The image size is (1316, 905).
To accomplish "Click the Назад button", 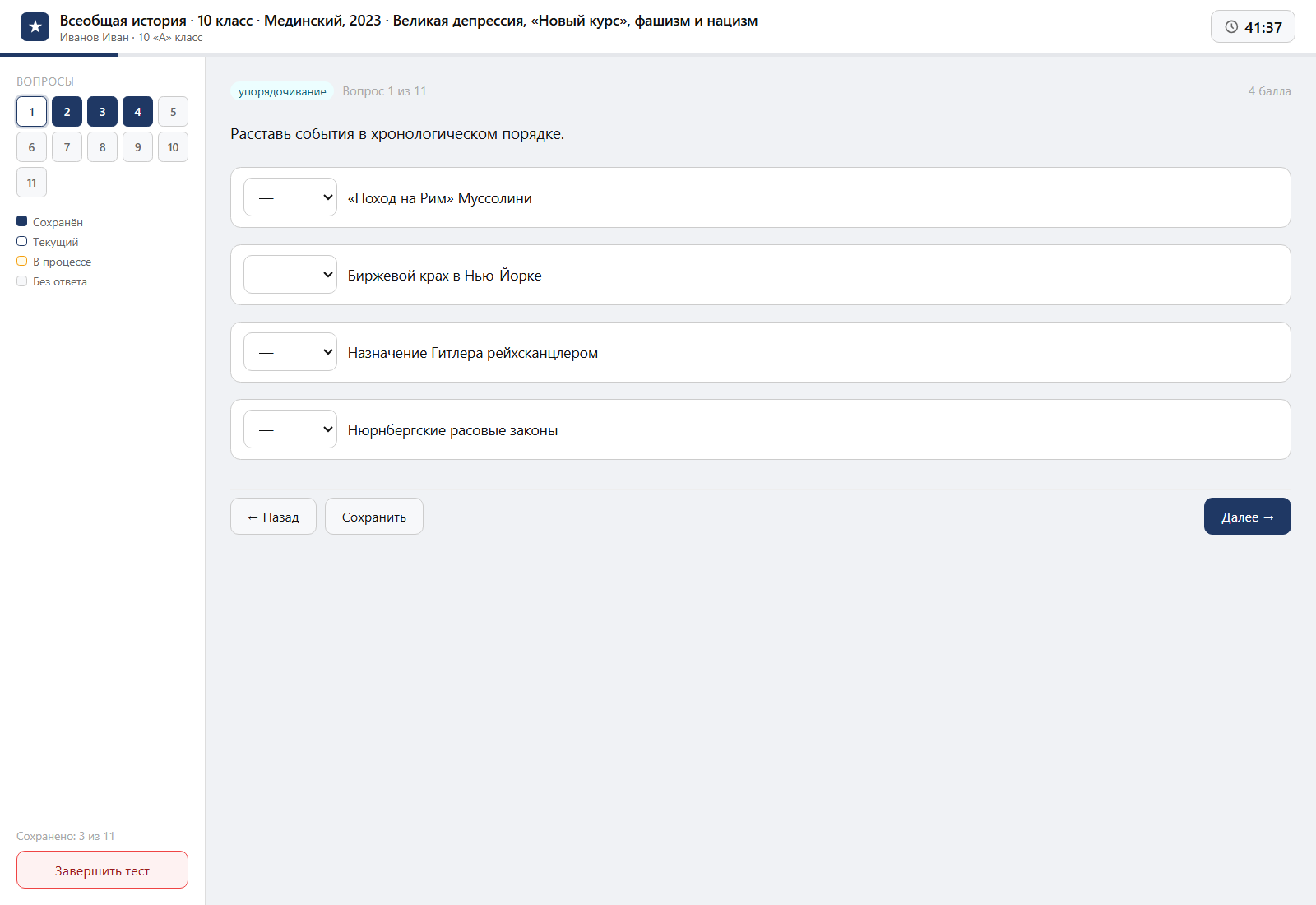I will click(x=273, y=517).
